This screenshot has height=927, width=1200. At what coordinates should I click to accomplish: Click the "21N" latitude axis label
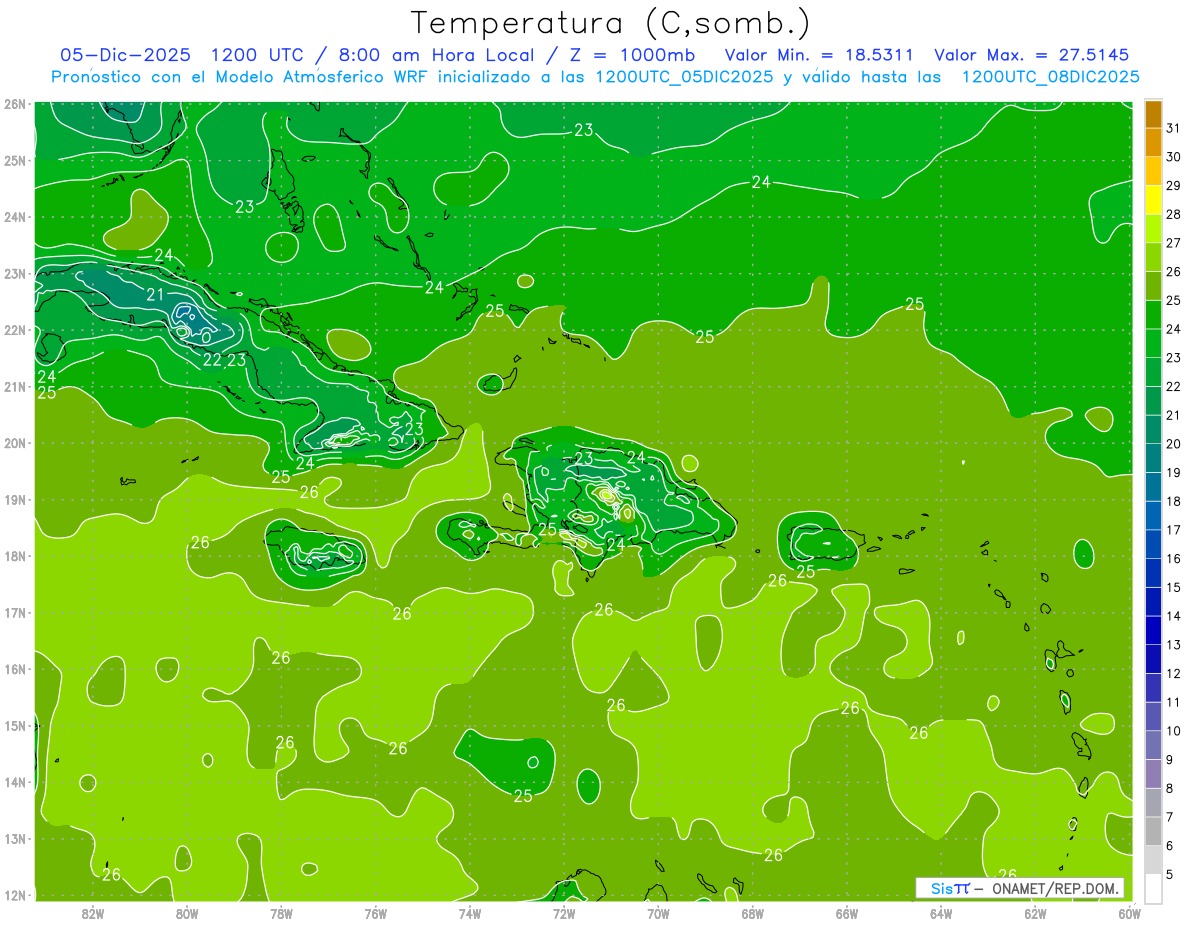(x=14, y=386)
